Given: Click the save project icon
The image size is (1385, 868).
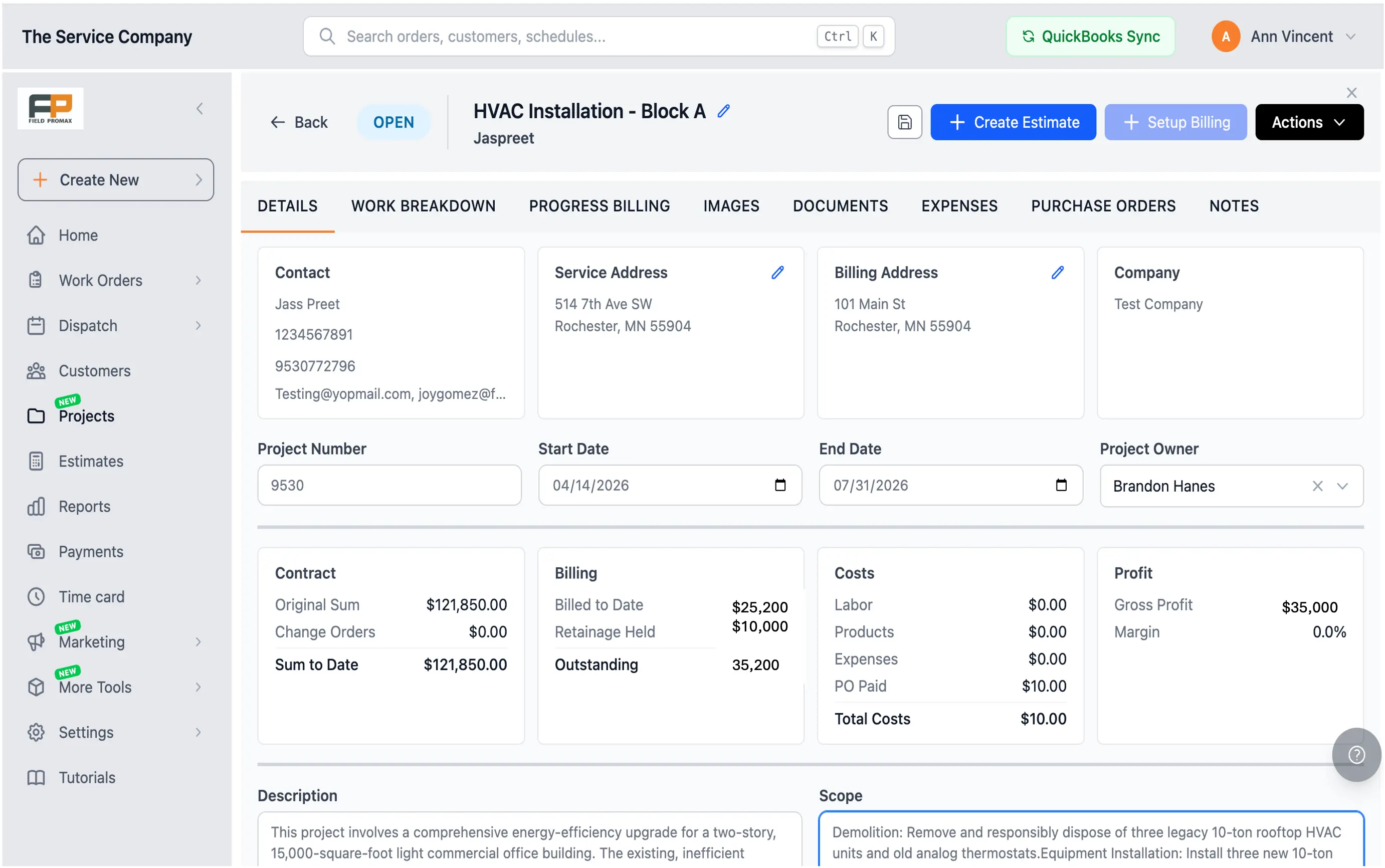Looking at the screenshot, I should pyautogui.click(x=904, y=122).
